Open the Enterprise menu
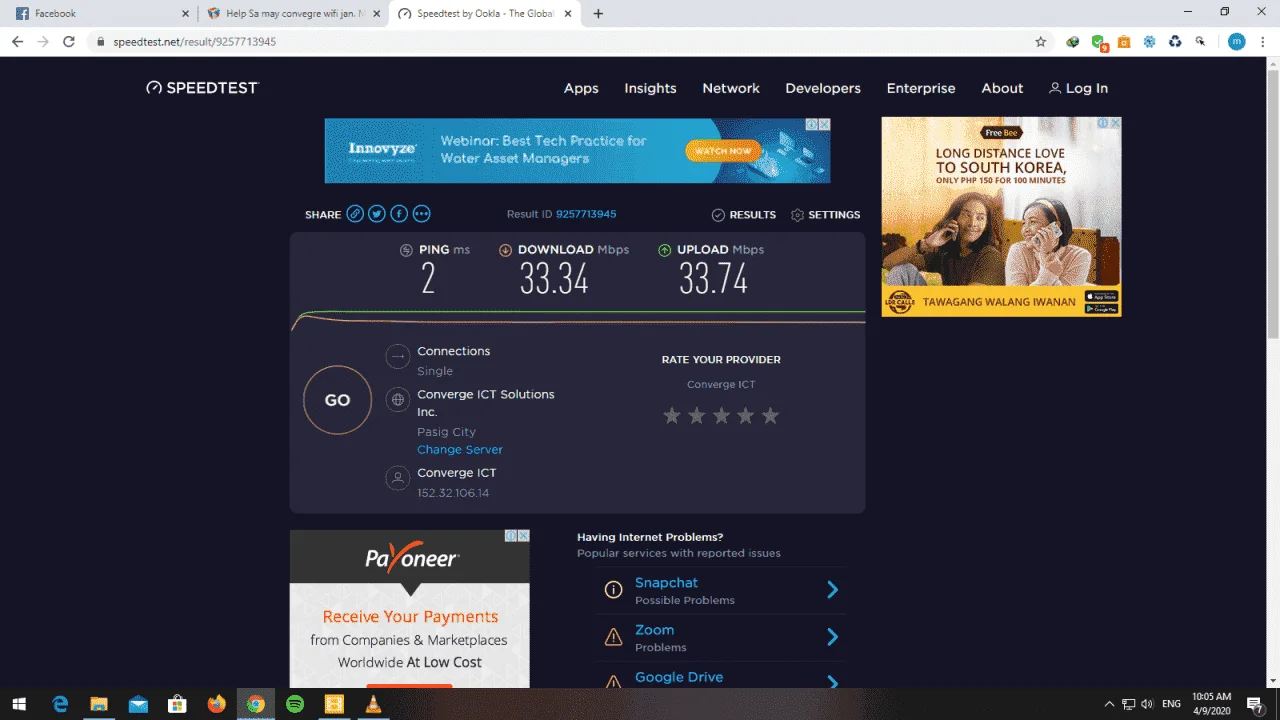 tap(921, 88)
